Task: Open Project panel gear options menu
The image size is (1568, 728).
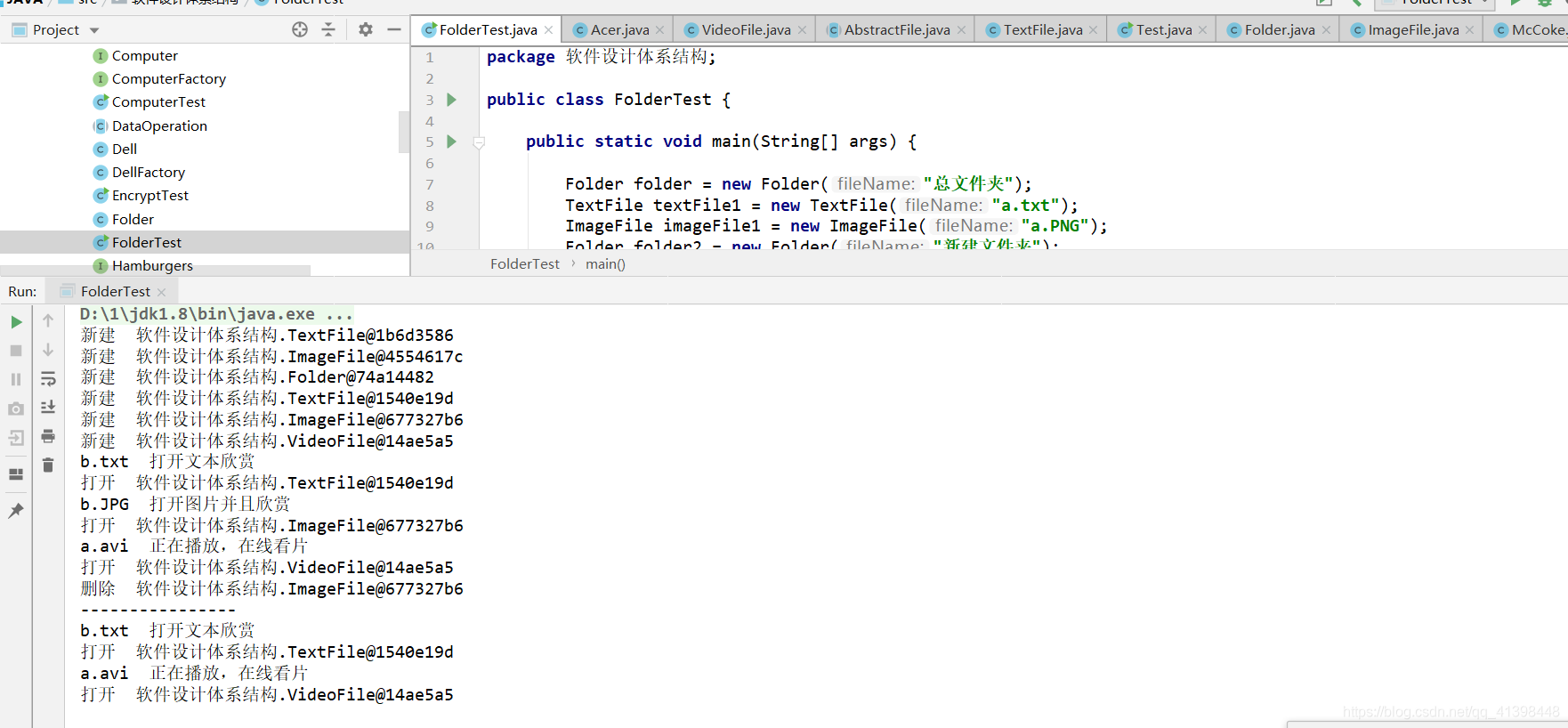Action: [x=366, y=29]
